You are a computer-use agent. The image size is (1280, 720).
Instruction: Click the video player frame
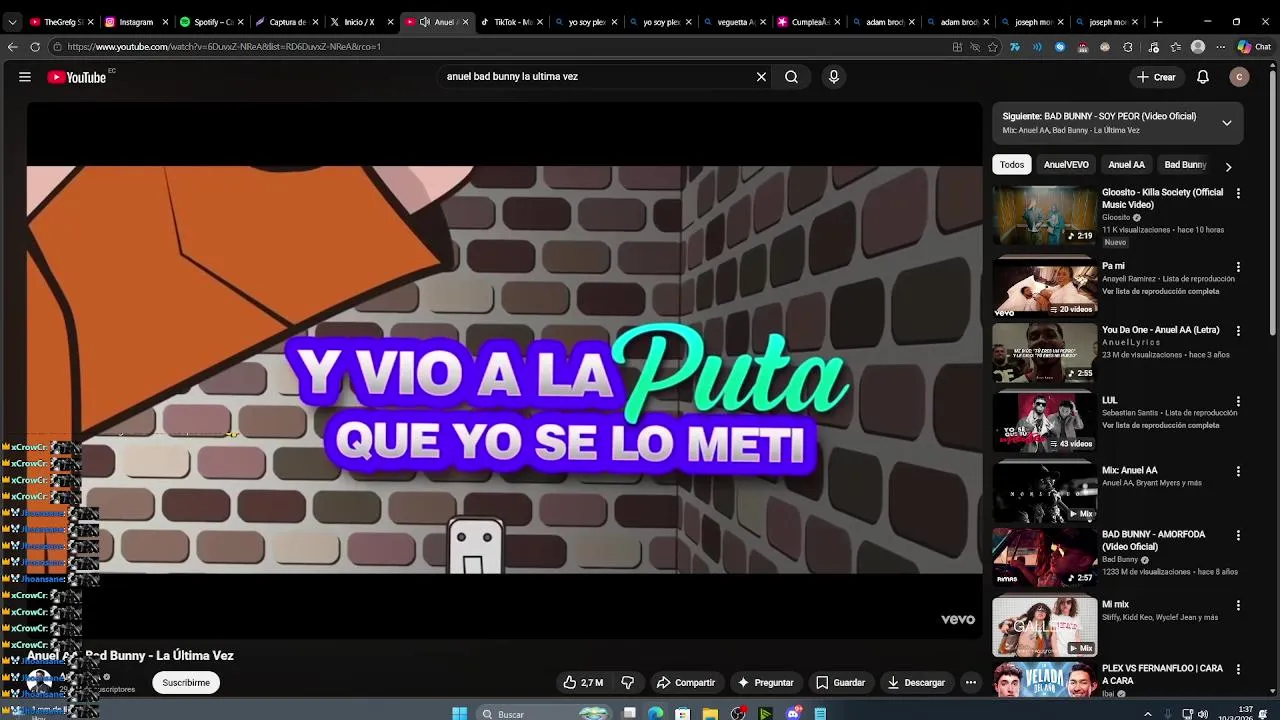click(x=505, y=370)
